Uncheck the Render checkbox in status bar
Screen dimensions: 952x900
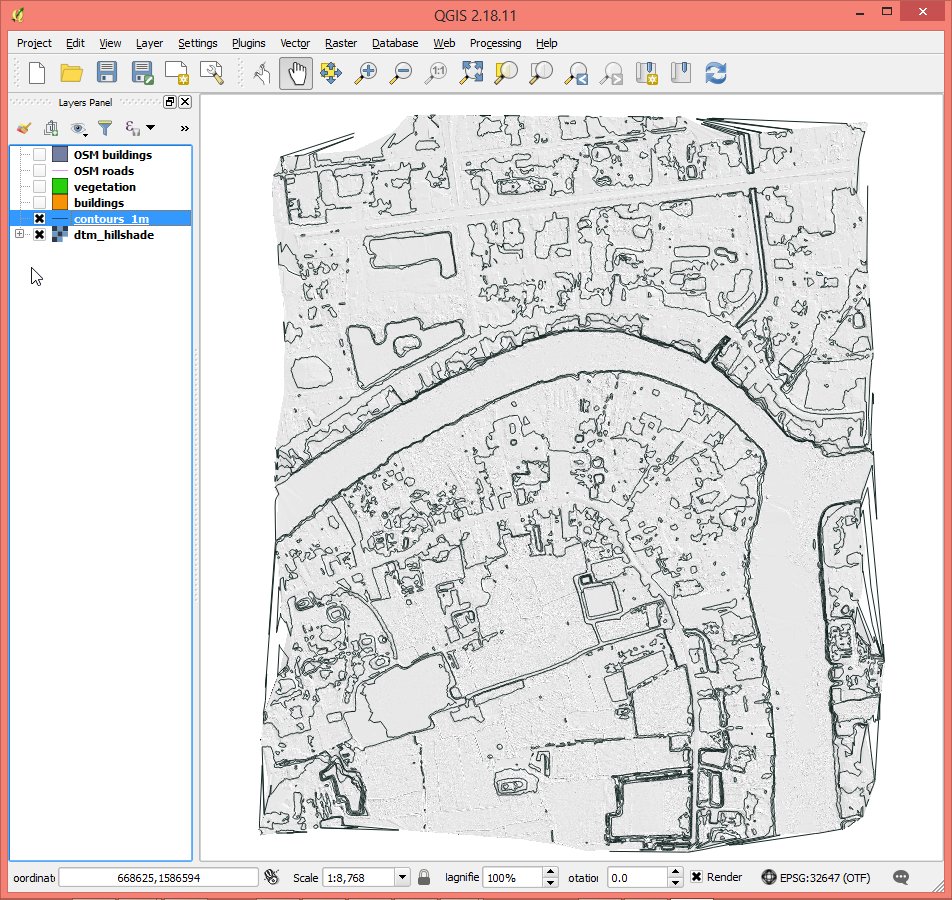pos(697,877)
